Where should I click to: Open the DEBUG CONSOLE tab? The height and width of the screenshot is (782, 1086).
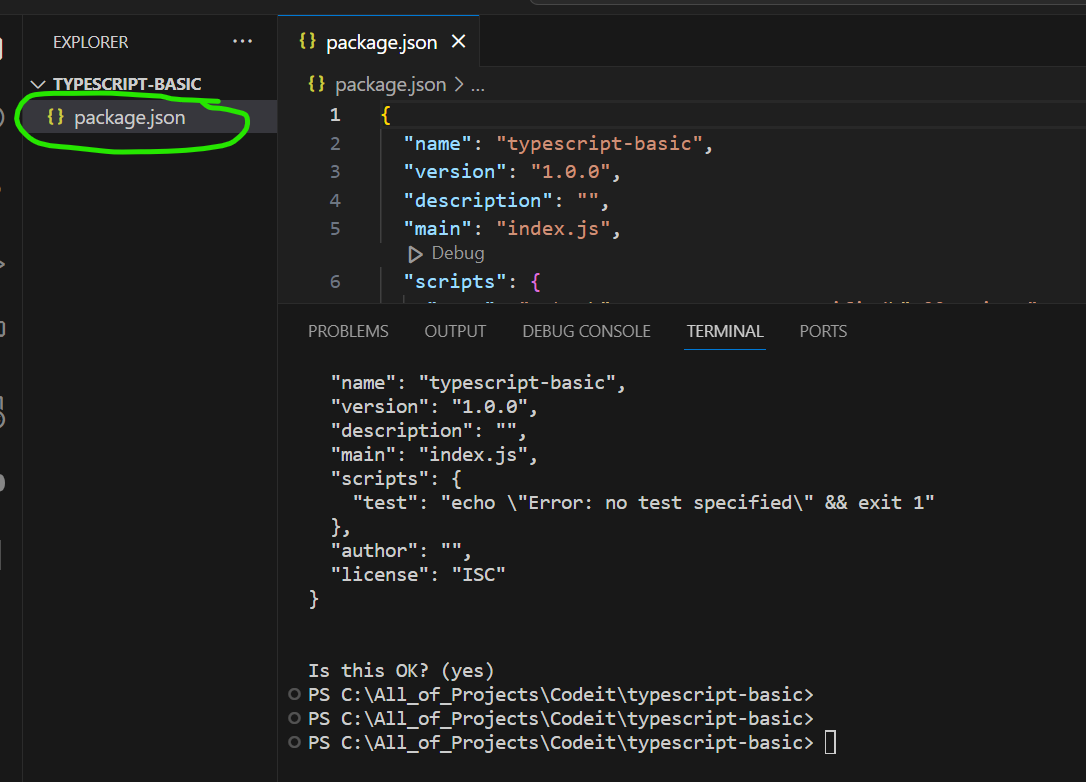point(587,331)
